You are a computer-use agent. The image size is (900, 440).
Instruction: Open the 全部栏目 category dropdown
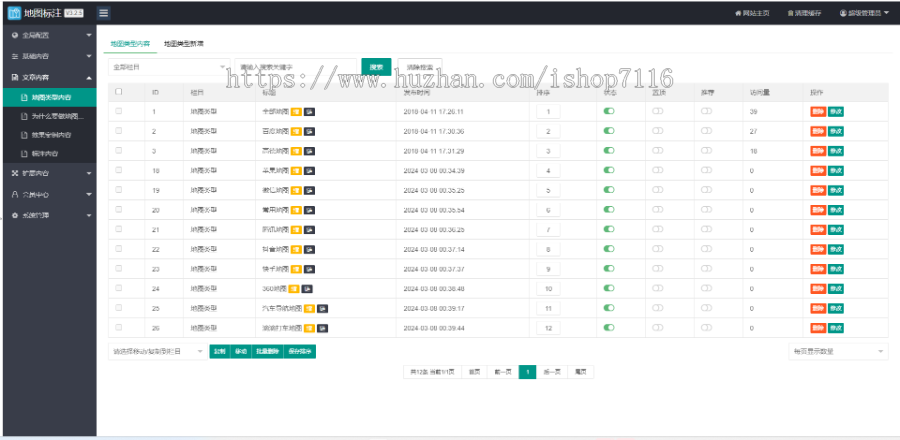coord(169,67)
